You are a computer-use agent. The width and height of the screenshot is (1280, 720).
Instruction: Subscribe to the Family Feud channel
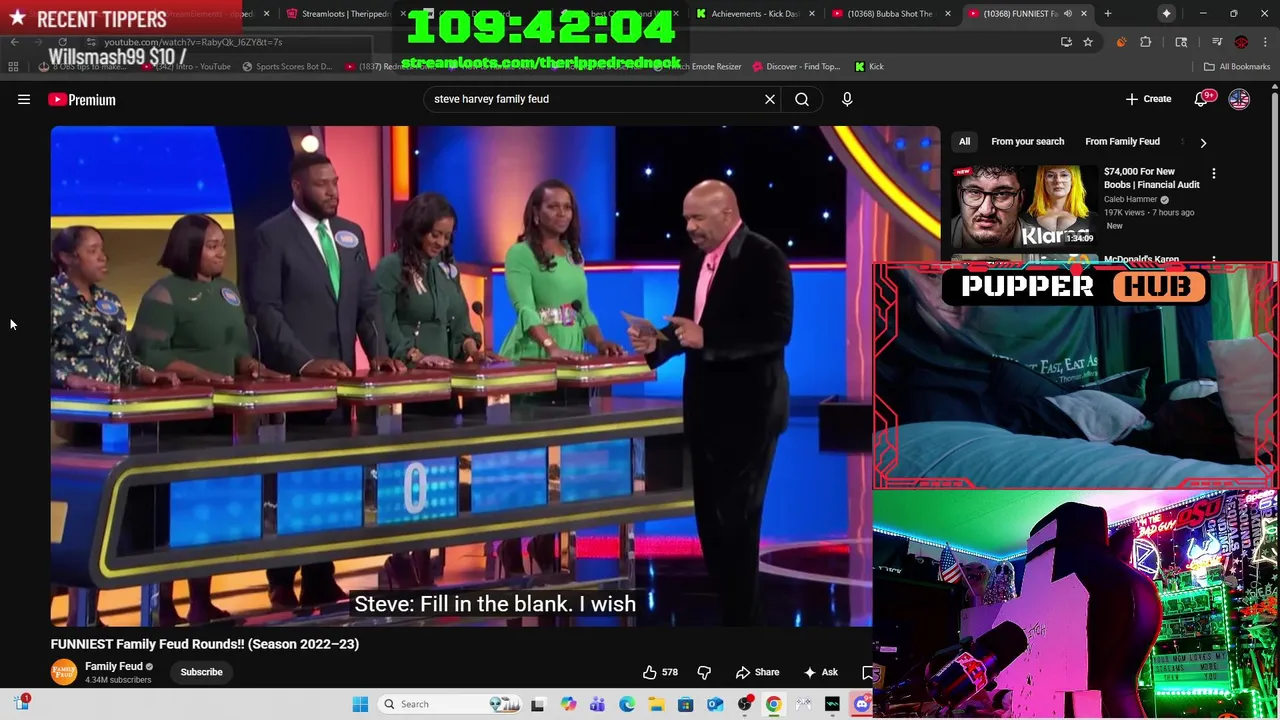coord(201,672)
